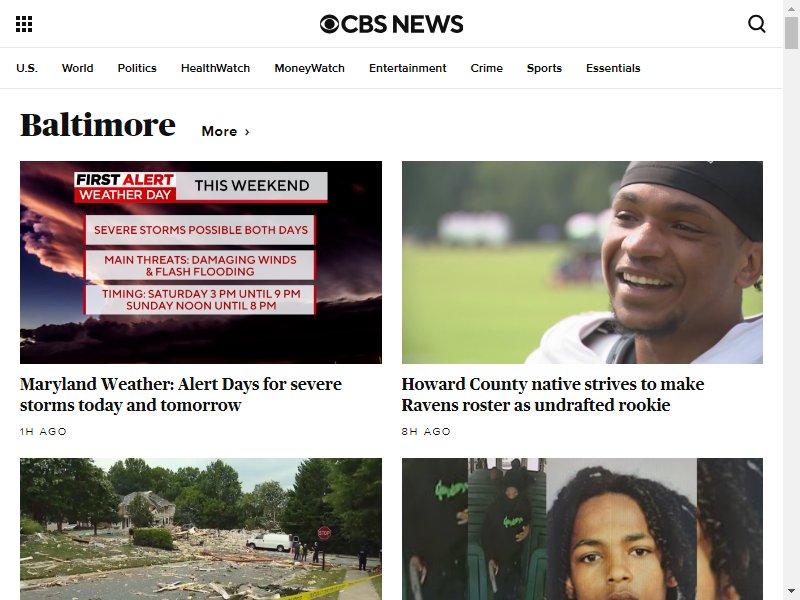Image resolution: width=800 pixels, height=600 pixels.
Task: Open the World section
Action: tap(78, 68)
